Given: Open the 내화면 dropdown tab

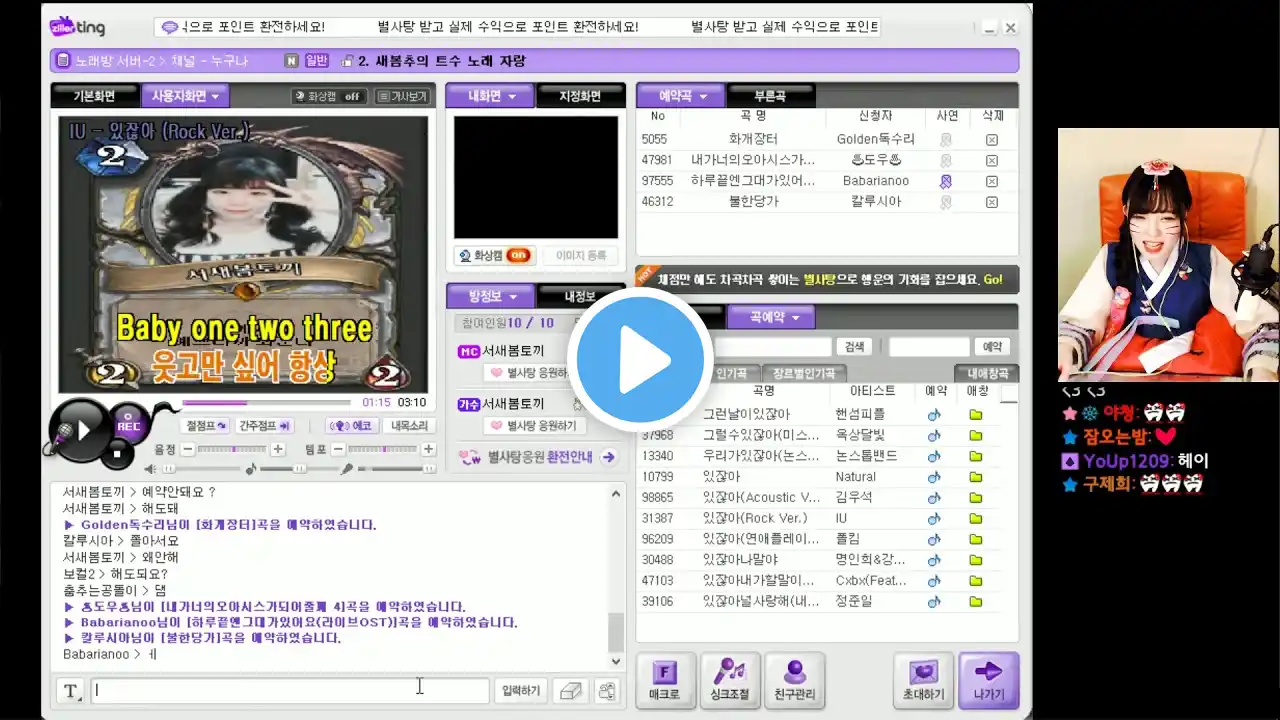Looking at the screenshot, I should coord(491,96).
